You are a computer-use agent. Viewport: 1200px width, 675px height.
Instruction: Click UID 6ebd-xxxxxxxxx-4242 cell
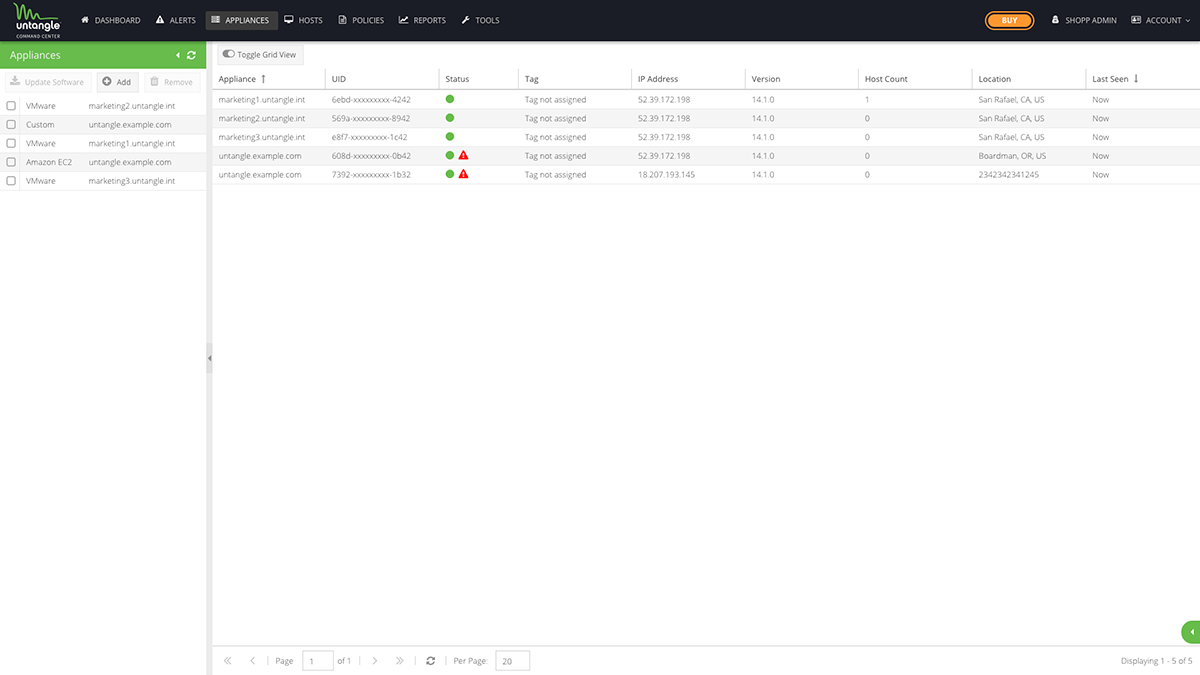(x=371, y=100)
